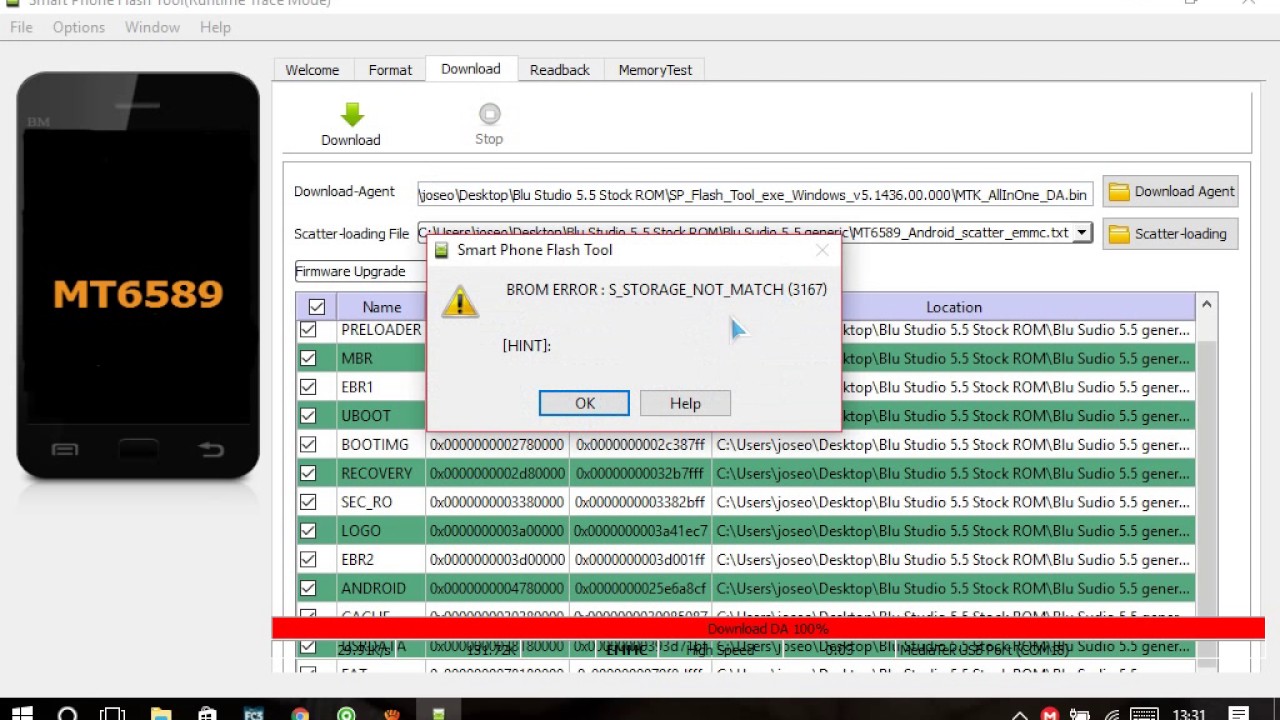Toggle the select-all checkbox in table header
The image size is (1280, 720).
point(317,307)
